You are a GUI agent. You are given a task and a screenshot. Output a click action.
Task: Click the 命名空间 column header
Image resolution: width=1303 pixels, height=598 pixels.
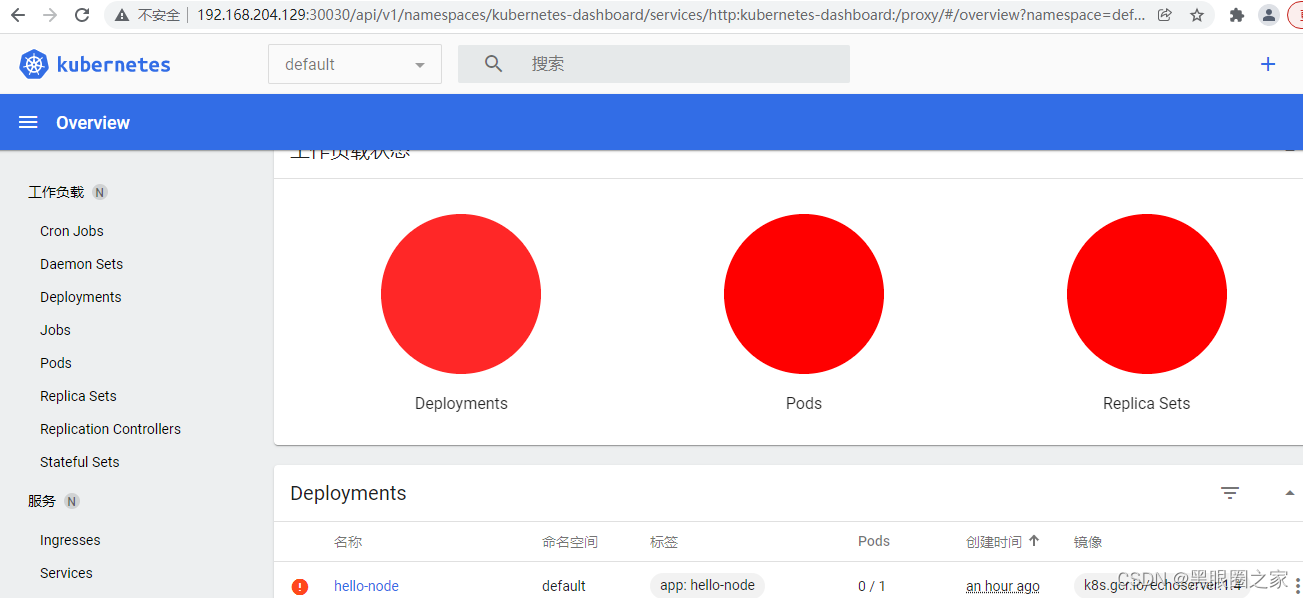point(570,542)
